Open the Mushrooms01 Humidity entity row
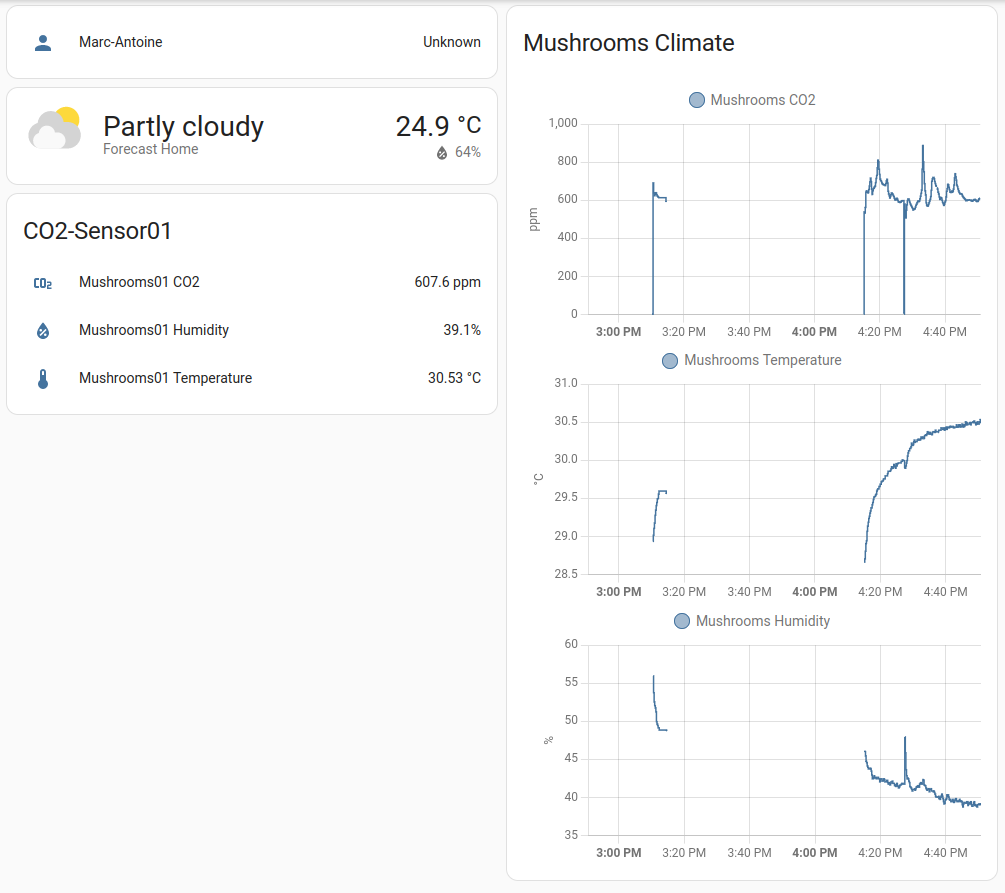The height and width of the screenshot is (893, 1005). tap(154, 331)
